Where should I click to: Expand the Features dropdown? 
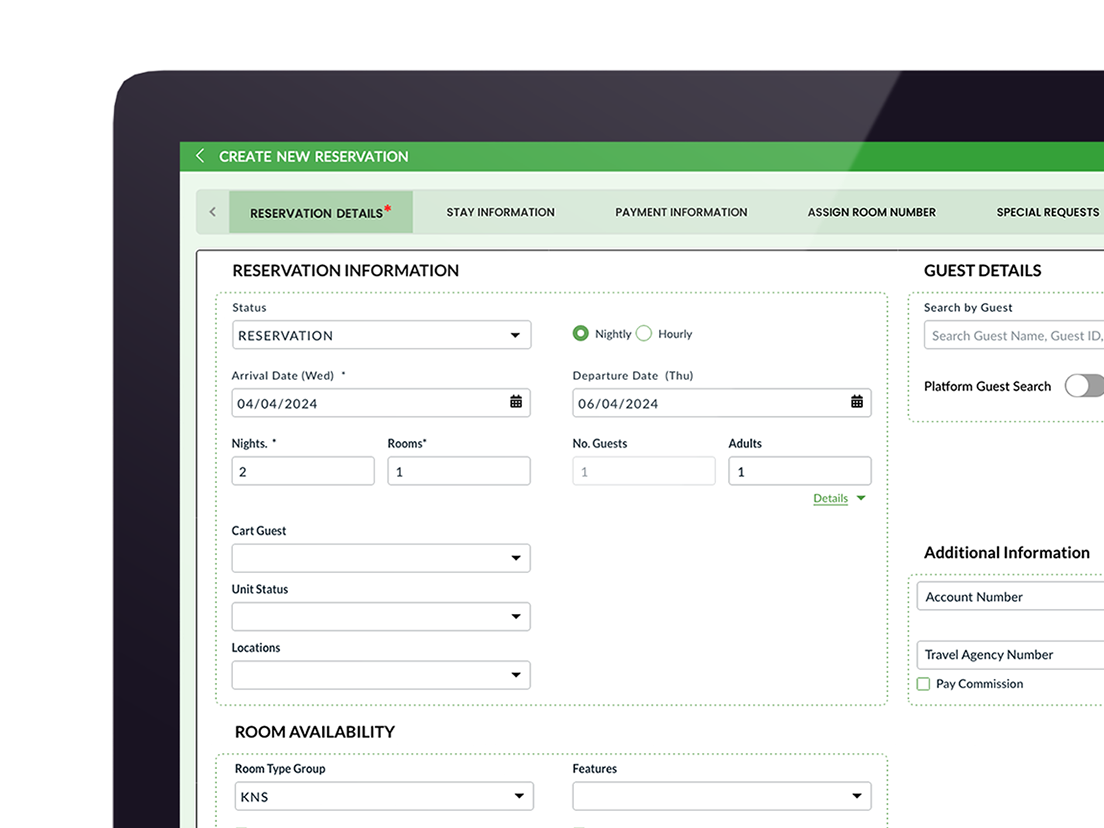tap(722, 796)
